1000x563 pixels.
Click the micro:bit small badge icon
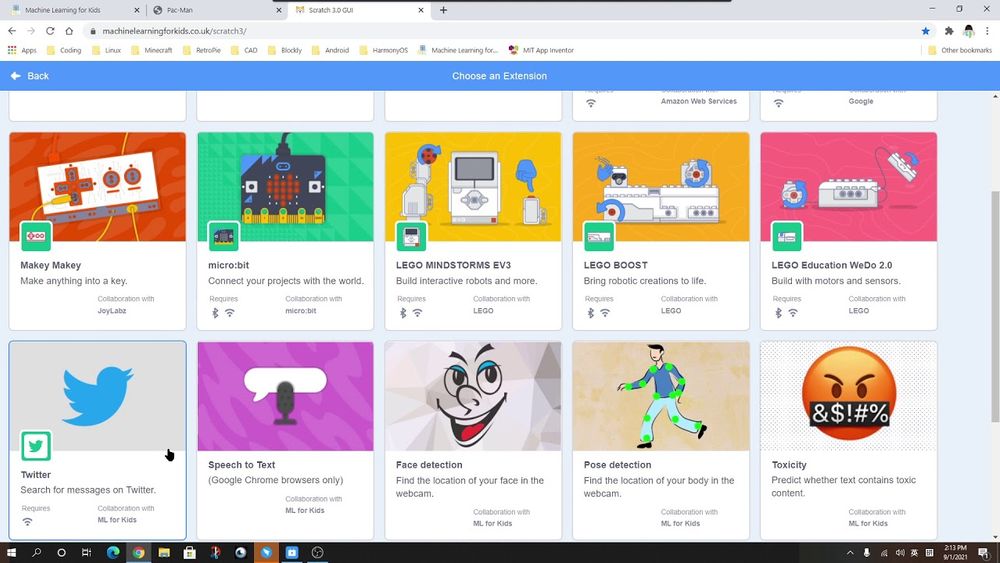pos(223,236)
